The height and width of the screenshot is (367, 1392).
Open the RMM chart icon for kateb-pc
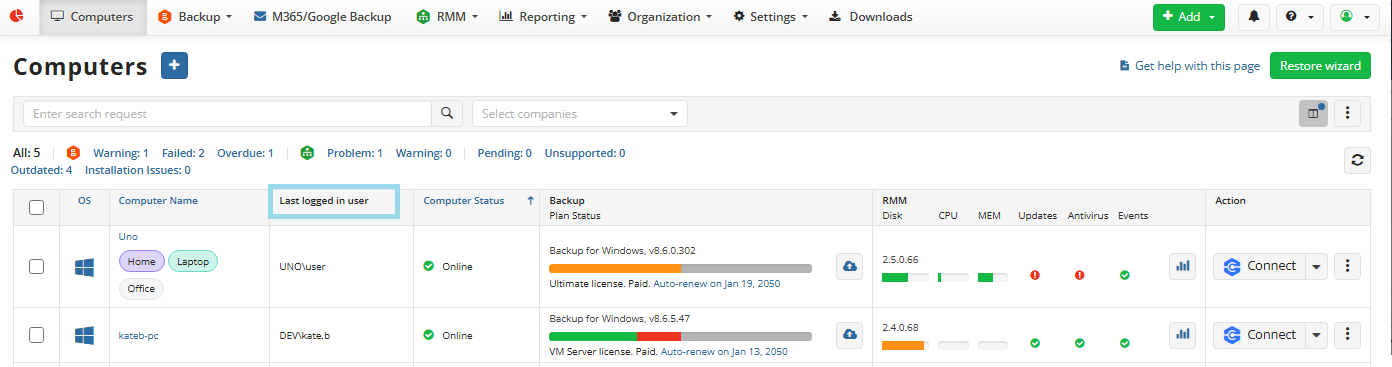tap(1183, 334)
